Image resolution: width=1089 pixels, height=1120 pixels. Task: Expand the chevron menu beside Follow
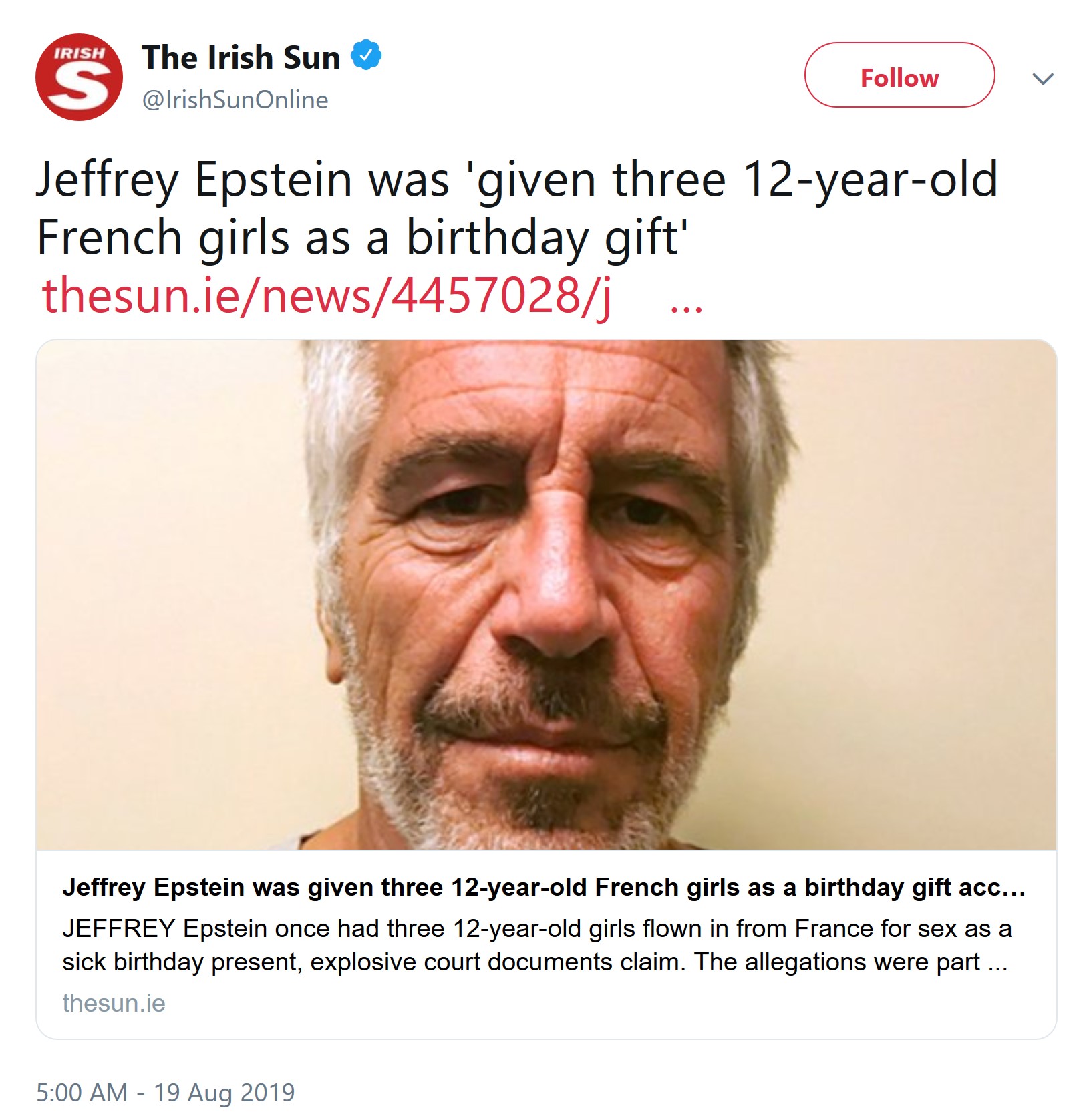(x=1042, y=79)
